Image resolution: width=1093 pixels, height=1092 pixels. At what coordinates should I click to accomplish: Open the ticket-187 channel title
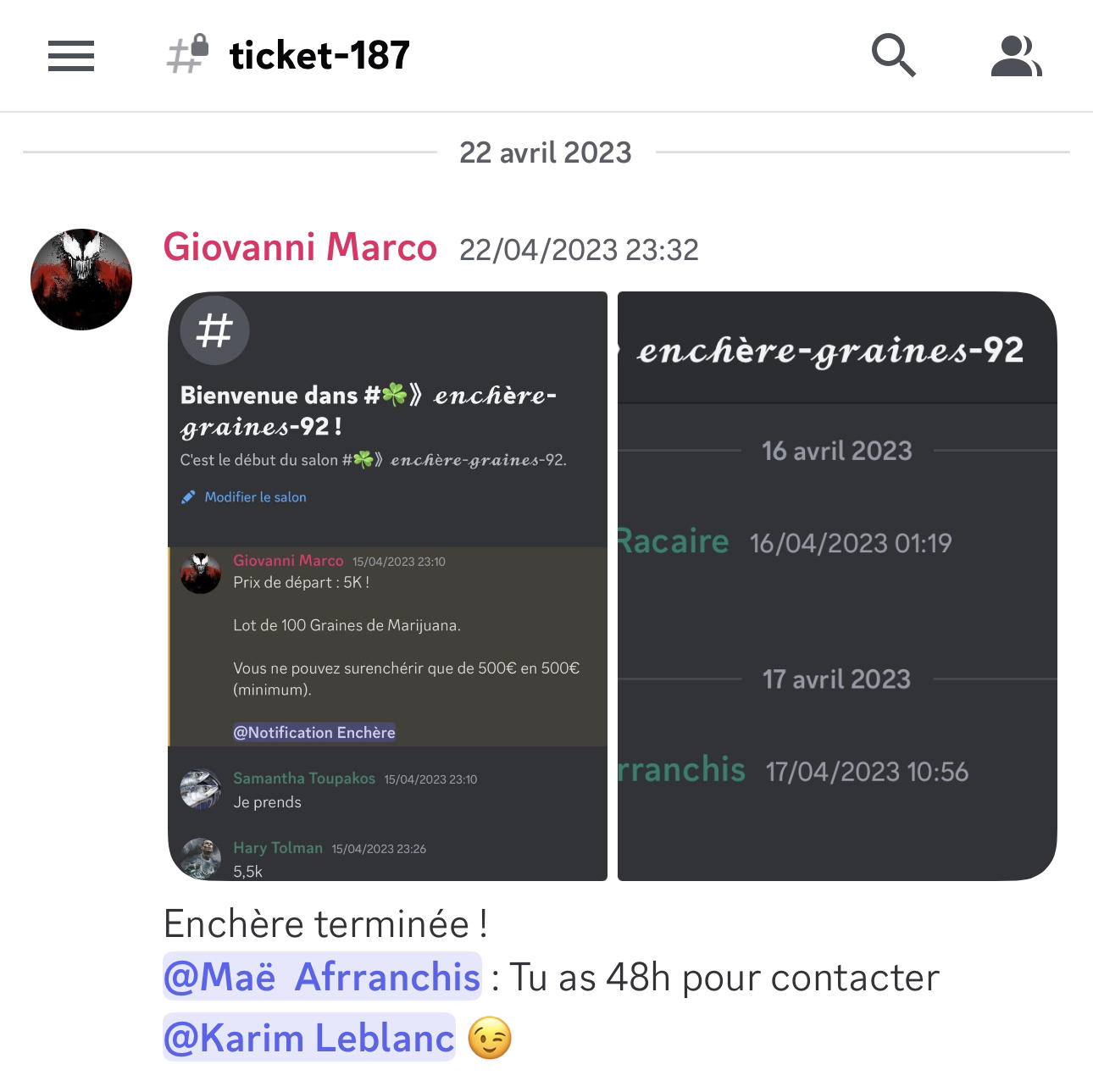point(319,56)
